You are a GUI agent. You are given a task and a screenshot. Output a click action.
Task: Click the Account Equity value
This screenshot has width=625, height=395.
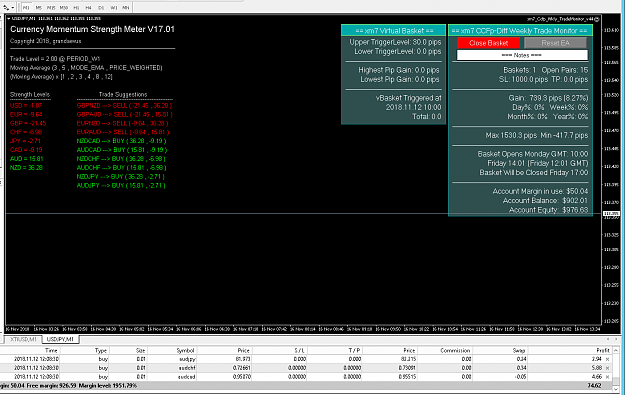575,210
